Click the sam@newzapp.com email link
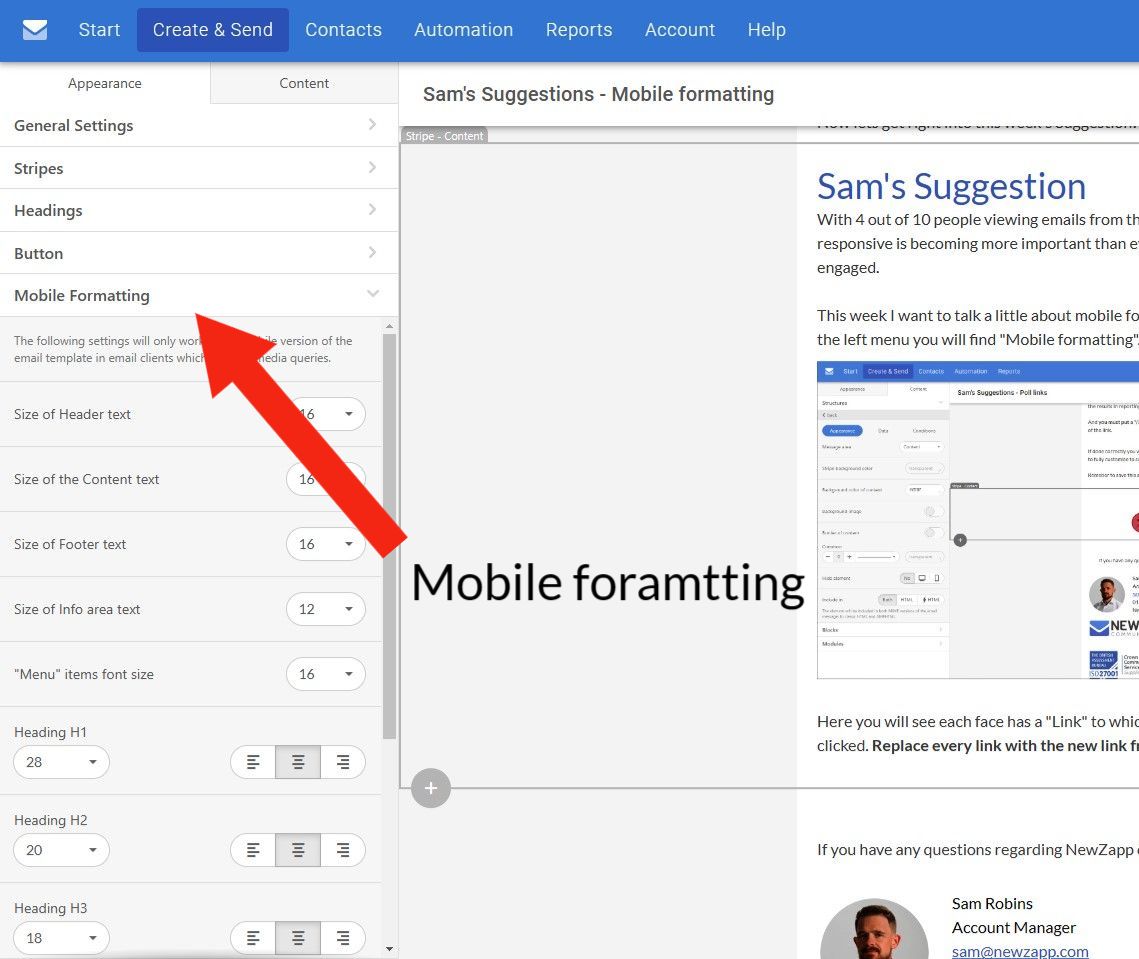The width and height of the screenshot is (1139, 959). tap(1020, 951)
